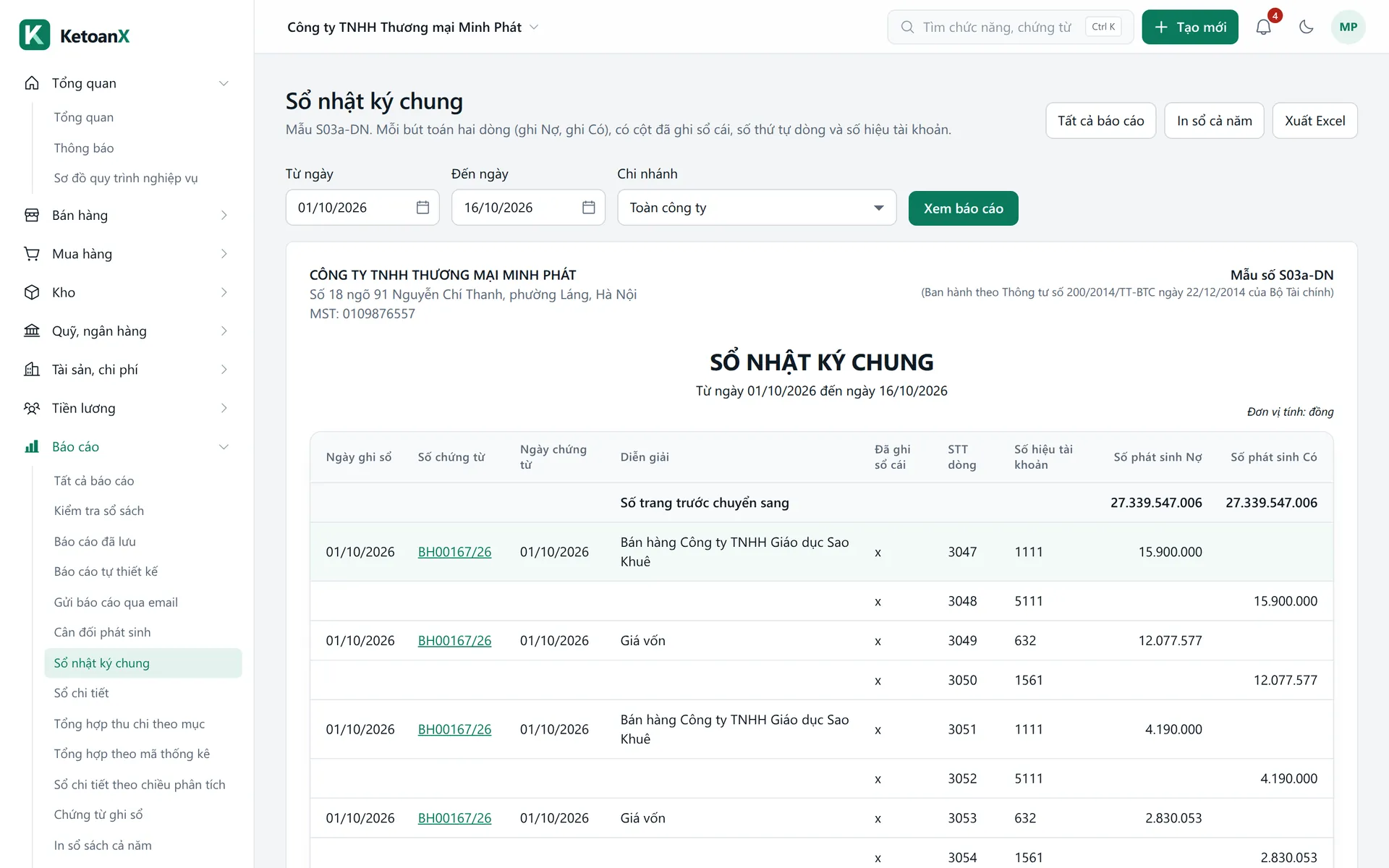Click the Bán hàng store icon
The width and height of the screenshot is (1389, 868).
tap(32, 216)
